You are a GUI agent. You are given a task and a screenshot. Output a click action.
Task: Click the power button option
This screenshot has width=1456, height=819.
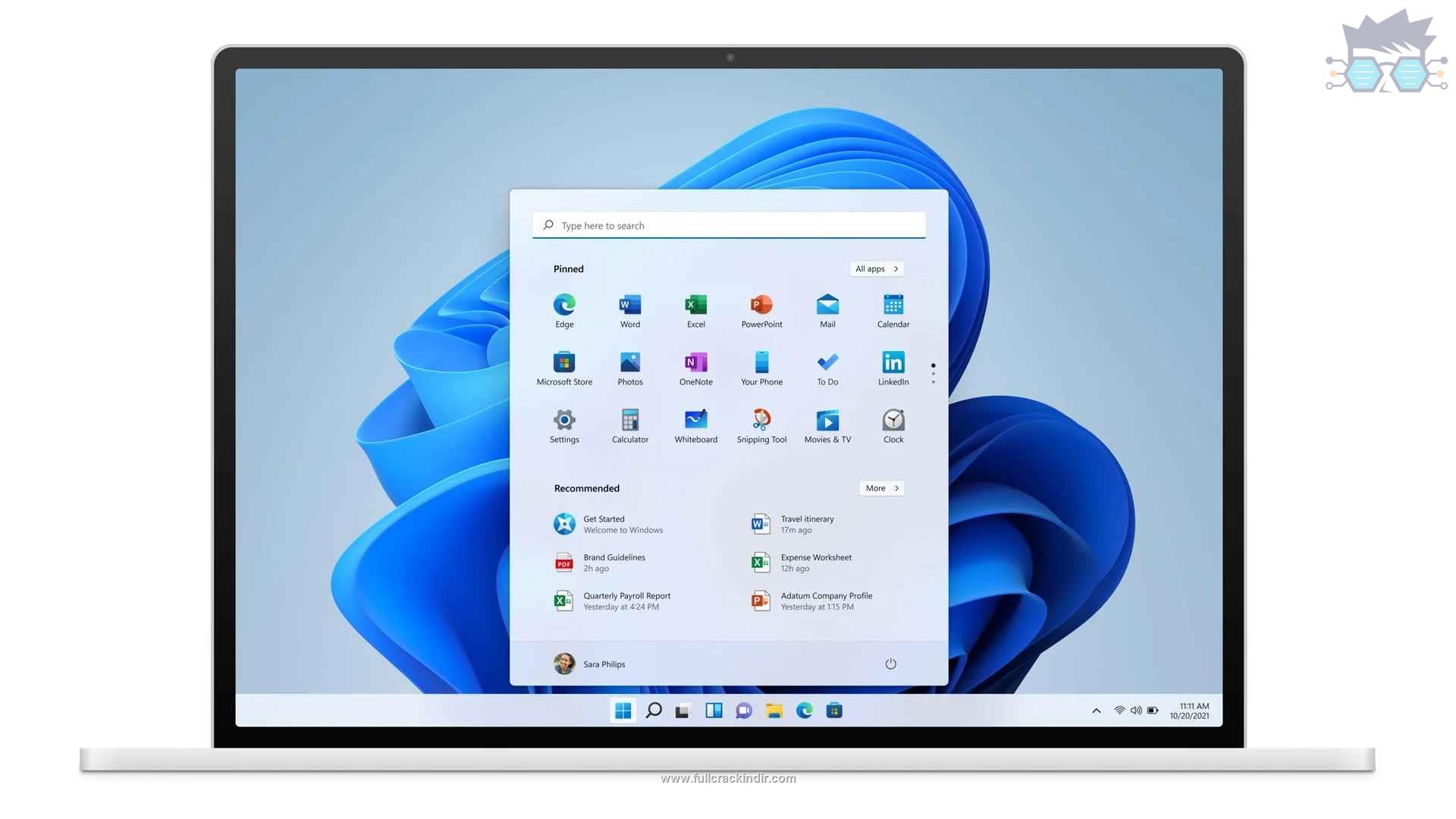(892, 663)
